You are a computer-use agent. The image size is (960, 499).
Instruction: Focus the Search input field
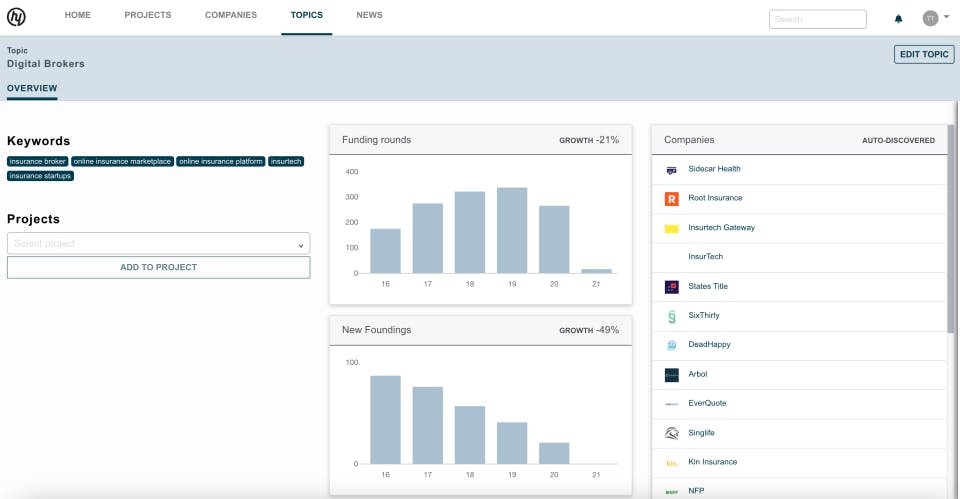click(817, 19)
